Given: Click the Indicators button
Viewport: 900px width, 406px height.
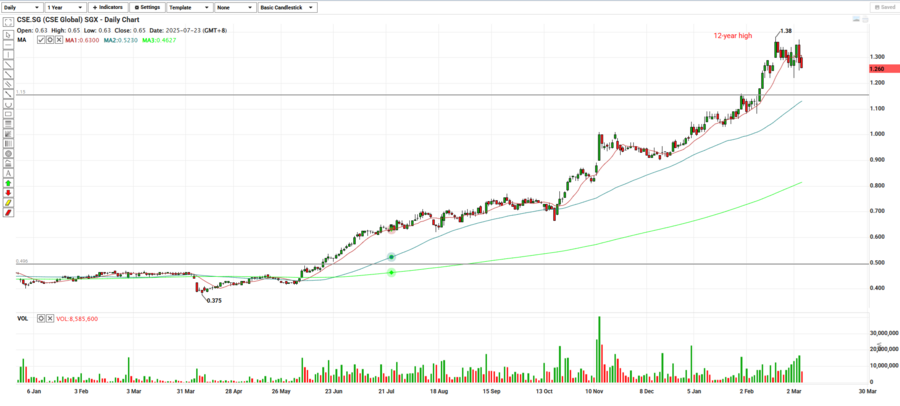Looking at the screenshot, I should [x=106, y=7].
